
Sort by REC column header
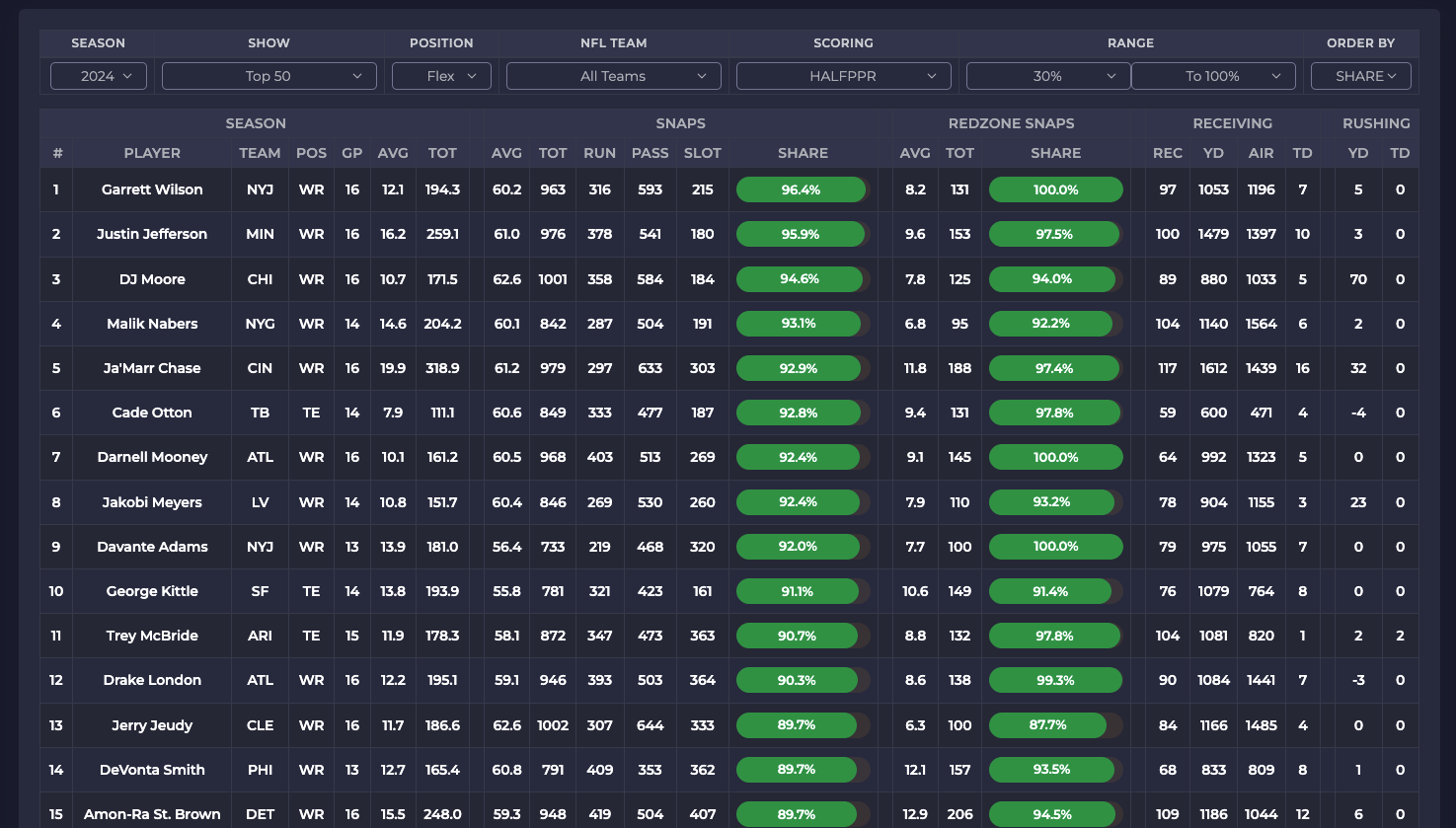pyautogui.click(x=1168, y=153)
